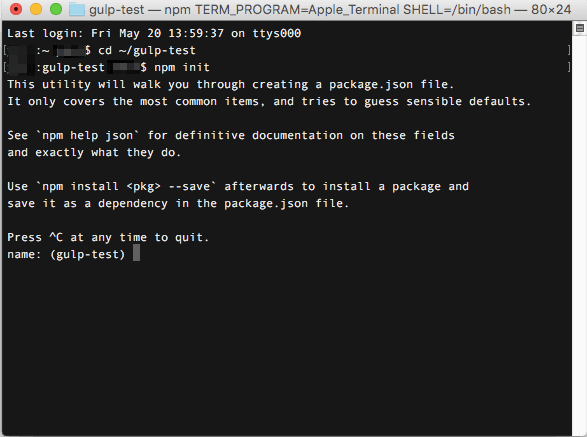Viewport: 587px width, 437px height.
Task: Click the left bracket mark beside the gulp-test prompt
Action: click(x=5, y=67)
